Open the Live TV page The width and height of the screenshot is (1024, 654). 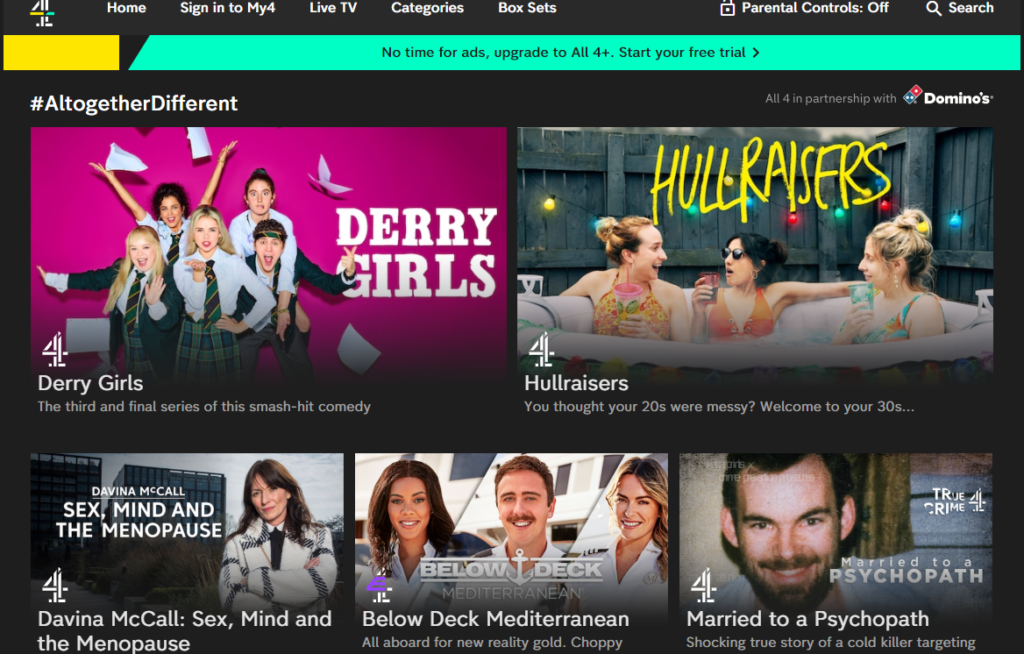[x=333, y=8]
